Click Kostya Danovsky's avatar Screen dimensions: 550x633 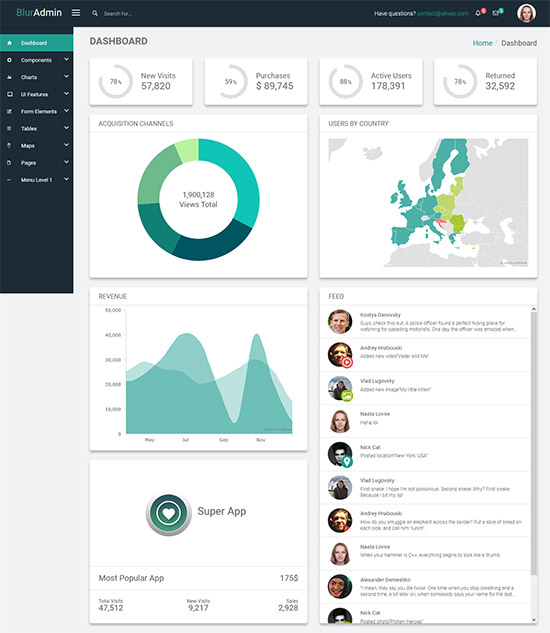tap(340, 322)
